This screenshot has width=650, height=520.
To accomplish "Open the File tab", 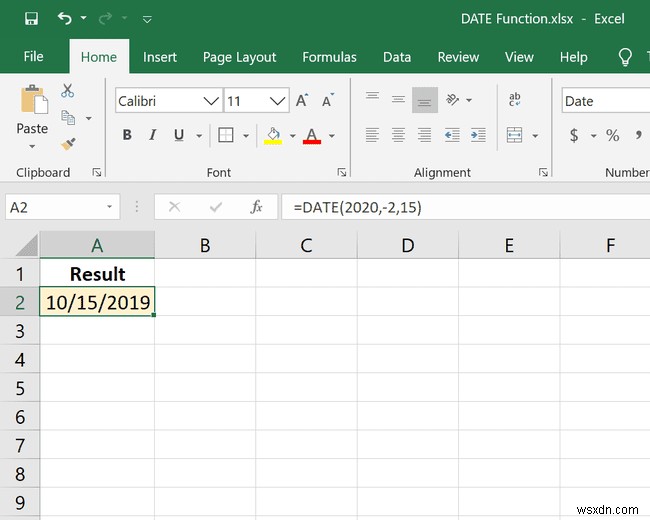I will tap(33, 56).
